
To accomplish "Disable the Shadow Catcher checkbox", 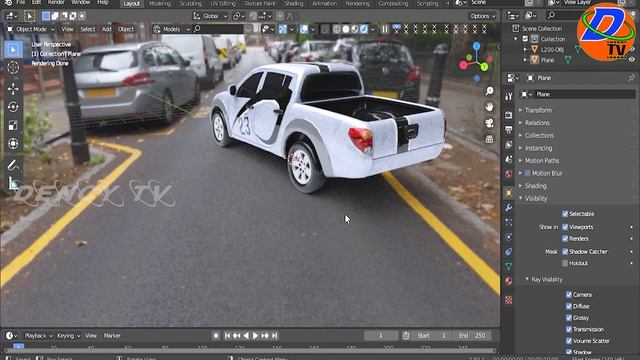I will pyautogui.click(x=565, y=251).
